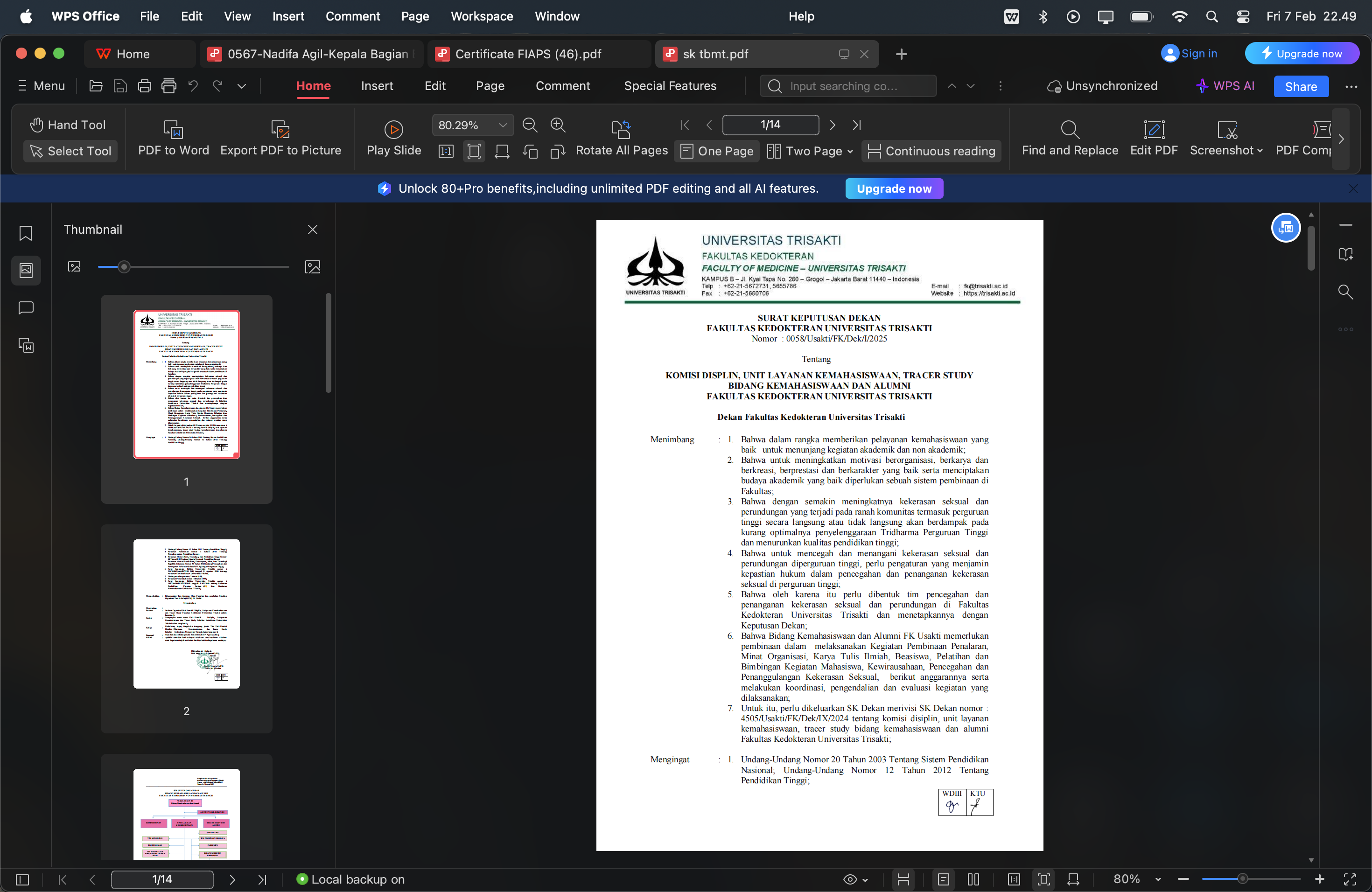Toggle sidebar panel in status bar

[x=22, y=879]
